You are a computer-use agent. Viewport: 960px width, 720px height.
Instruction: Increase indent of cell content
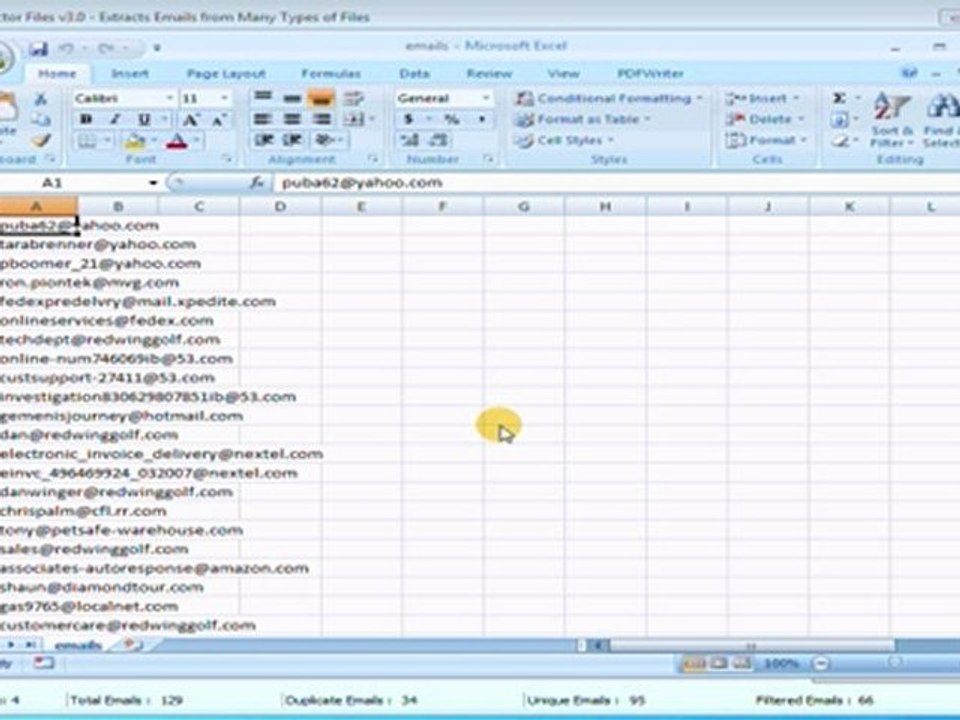pyautogui.click(x=293, y=140)
